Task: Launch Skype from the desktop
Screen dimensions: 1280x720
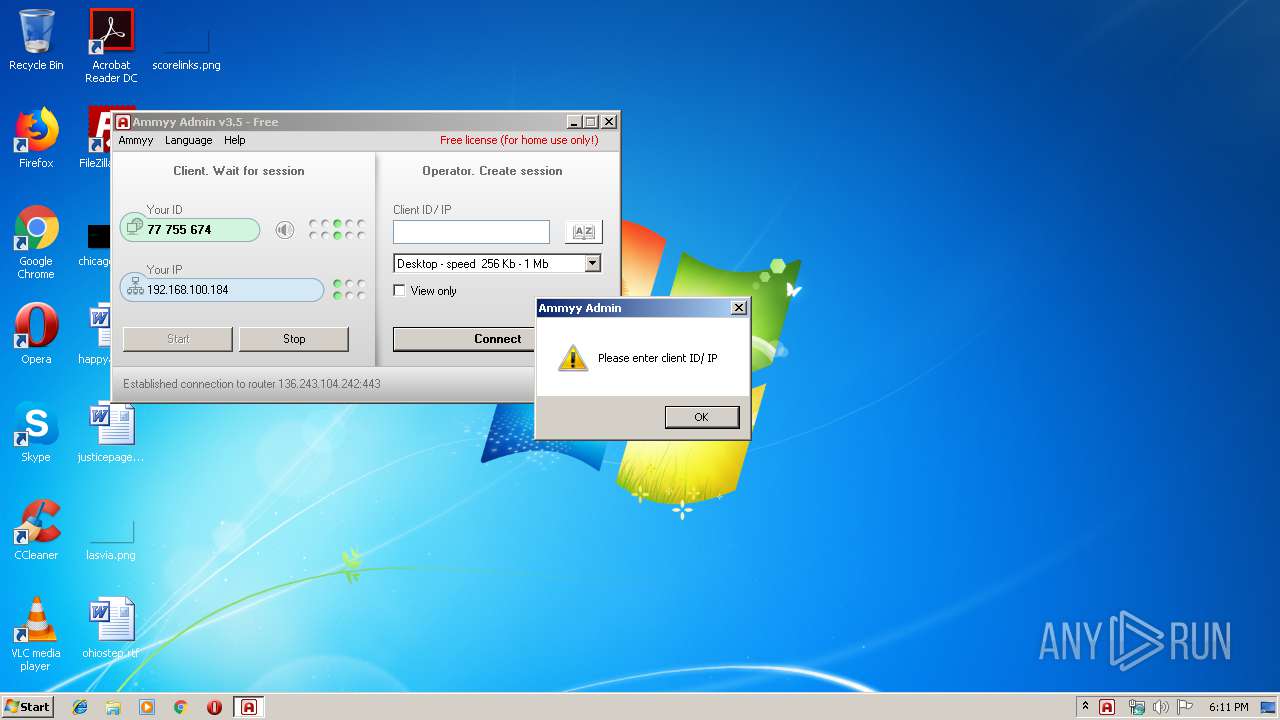Action: 36,432
